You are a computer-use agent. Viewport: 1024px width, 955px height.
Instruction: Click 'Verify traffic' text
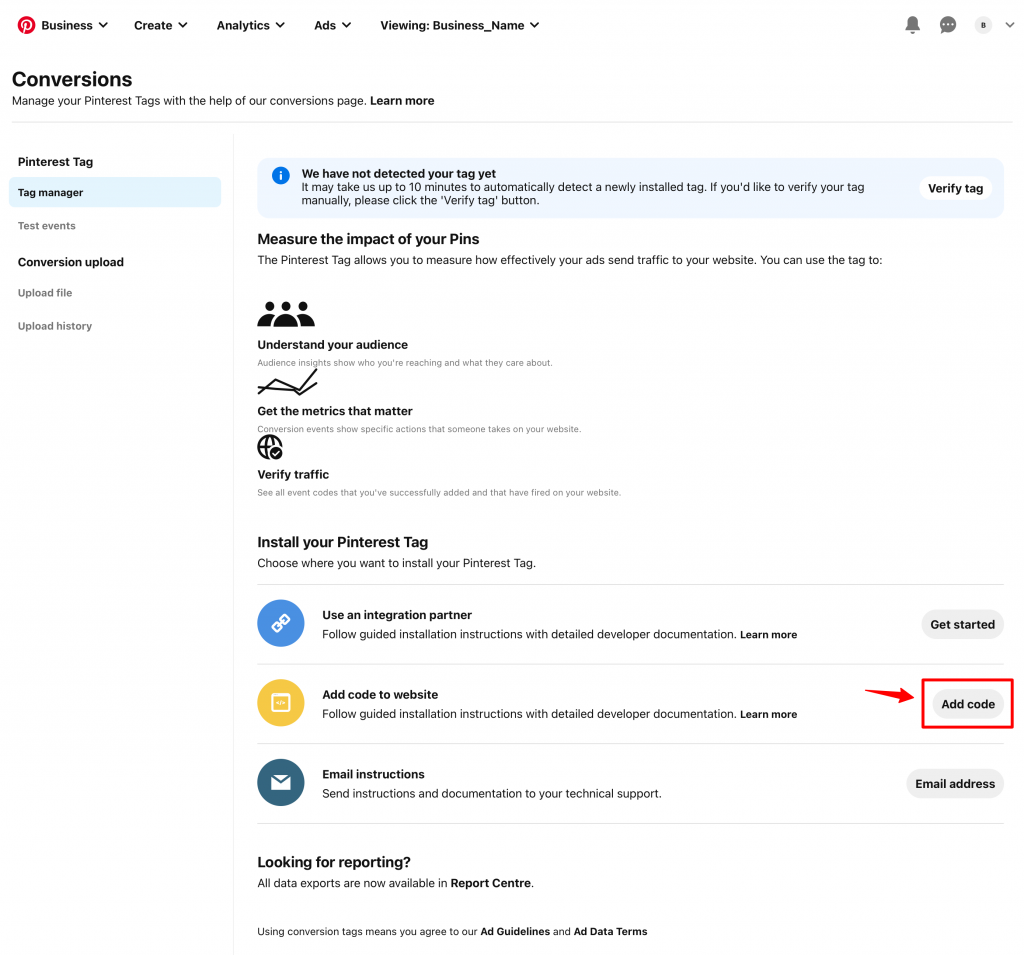(x=293, y=475)
